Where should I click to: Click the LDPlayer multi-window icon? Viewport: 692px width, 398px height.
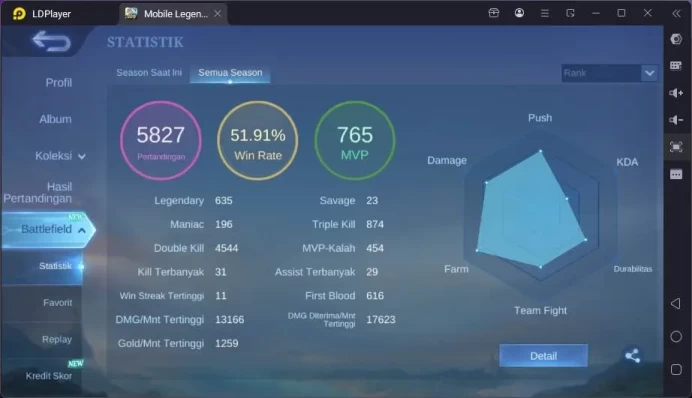(x=570, y=13)
